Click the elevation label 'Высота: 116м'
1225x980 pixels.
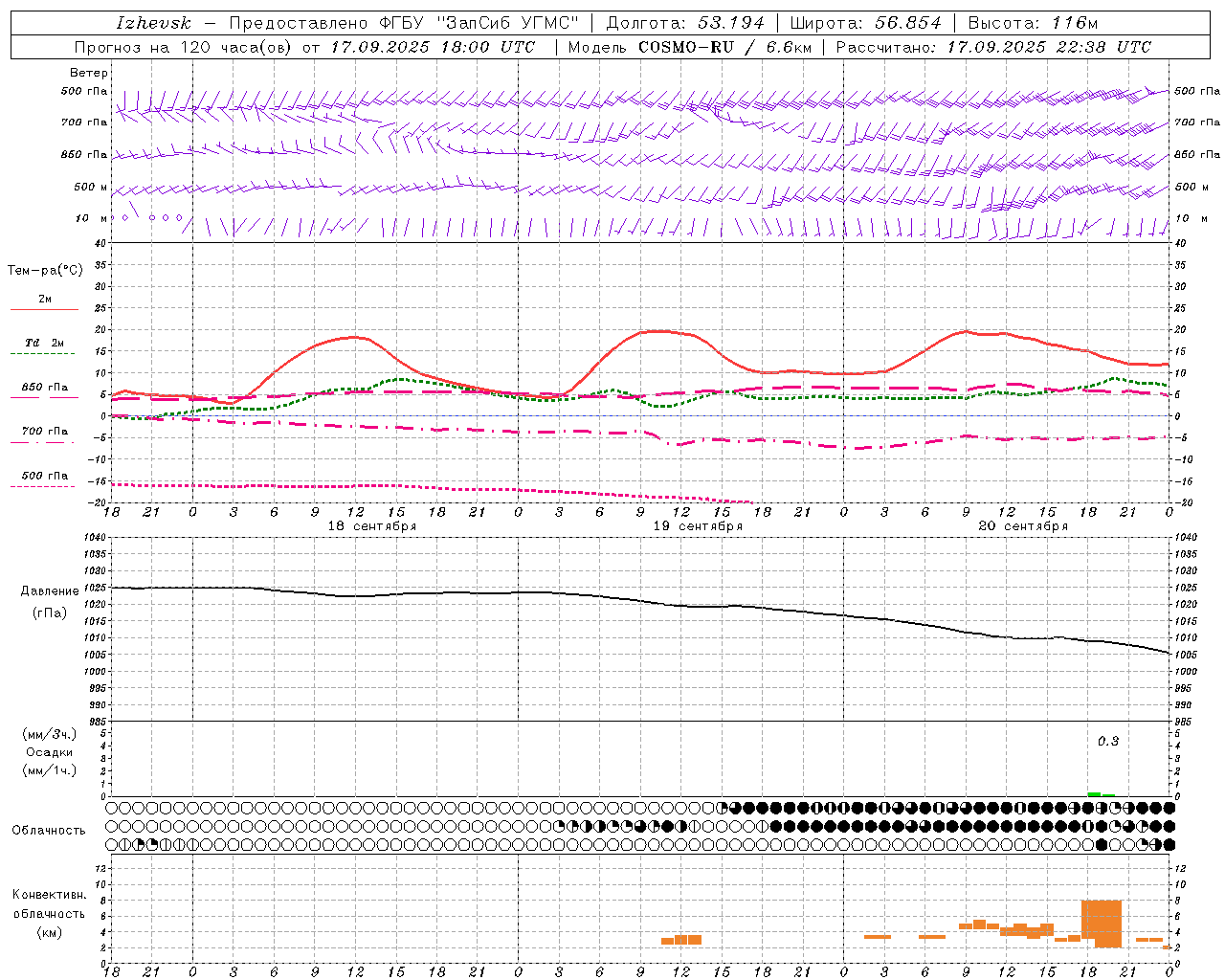point(1033,23)
